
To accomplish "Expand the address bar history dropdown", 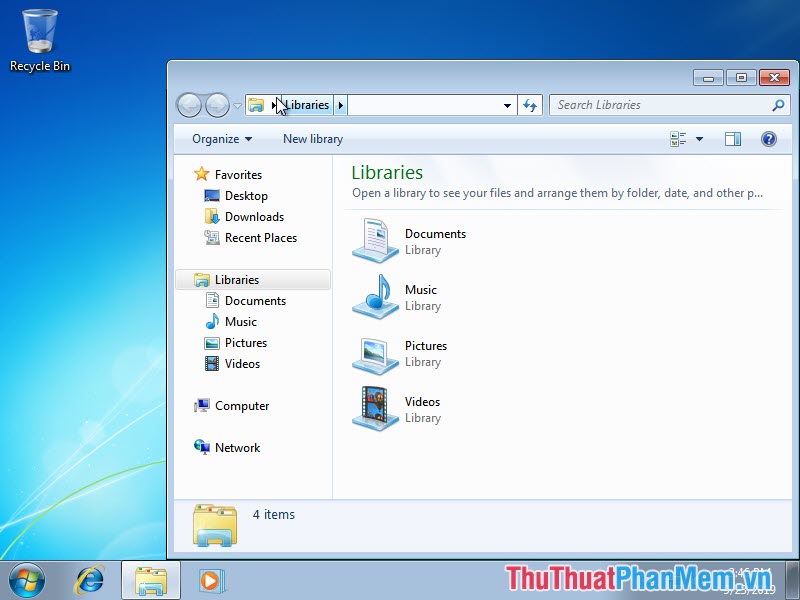I will (507, 104).
